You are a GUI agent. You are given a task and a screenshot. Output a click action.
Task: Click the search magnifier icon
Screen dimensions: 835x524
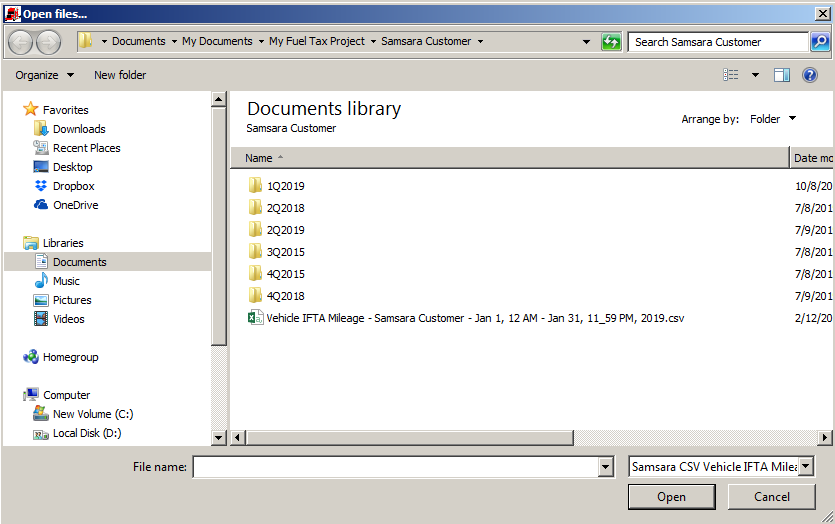820,42
